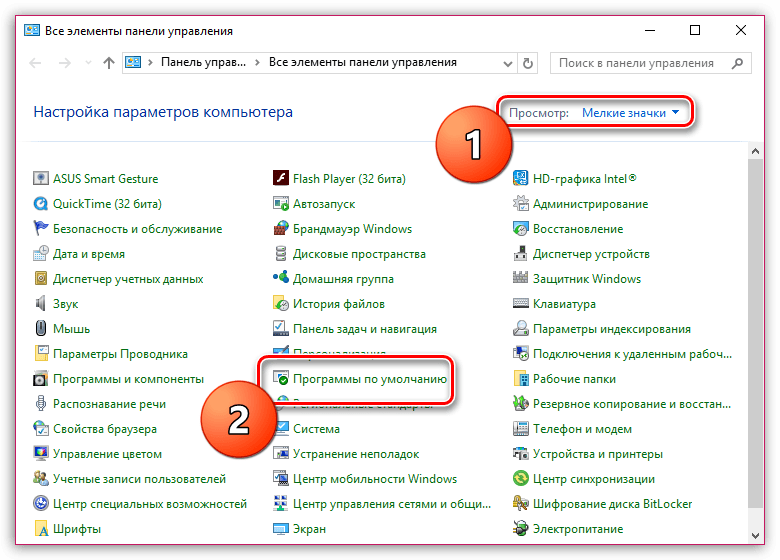This screenshot has width=780, height=560.
Task: Open the Восстановление link
Action: (x=578, y=229)
